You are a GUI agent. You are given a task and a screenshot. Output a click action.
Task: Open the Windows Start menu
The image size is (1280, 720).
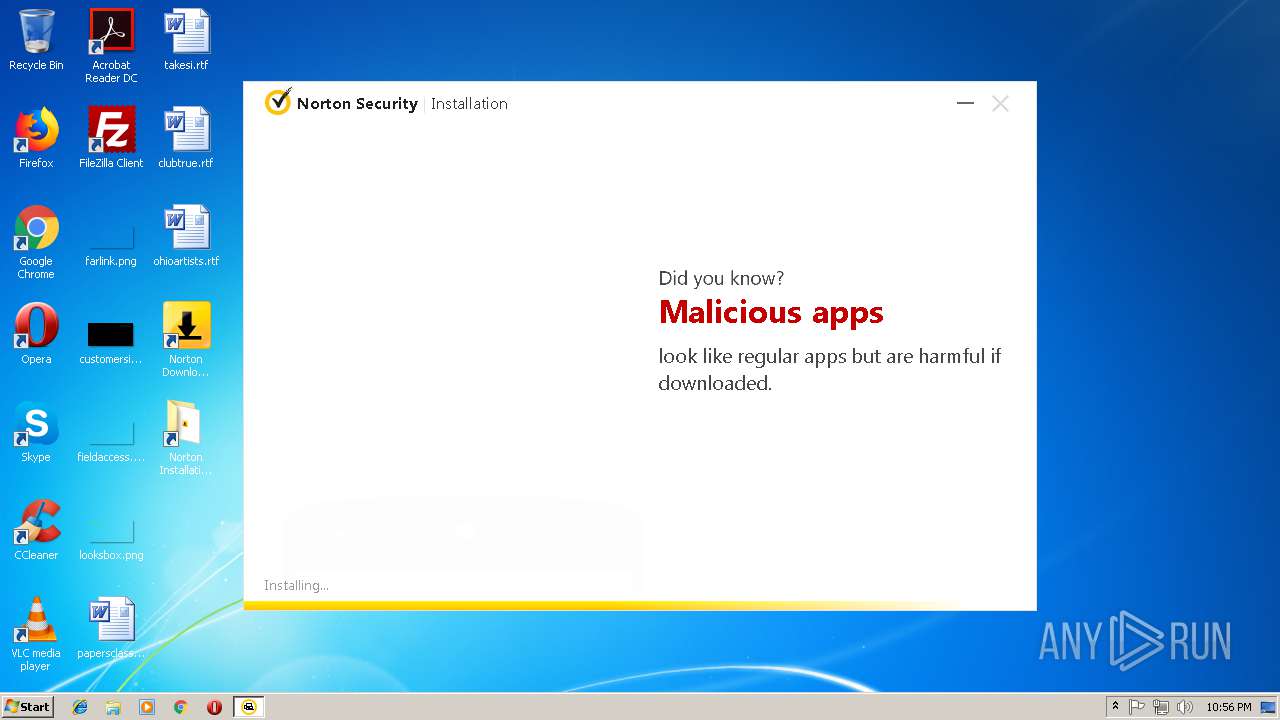(27, 706)
